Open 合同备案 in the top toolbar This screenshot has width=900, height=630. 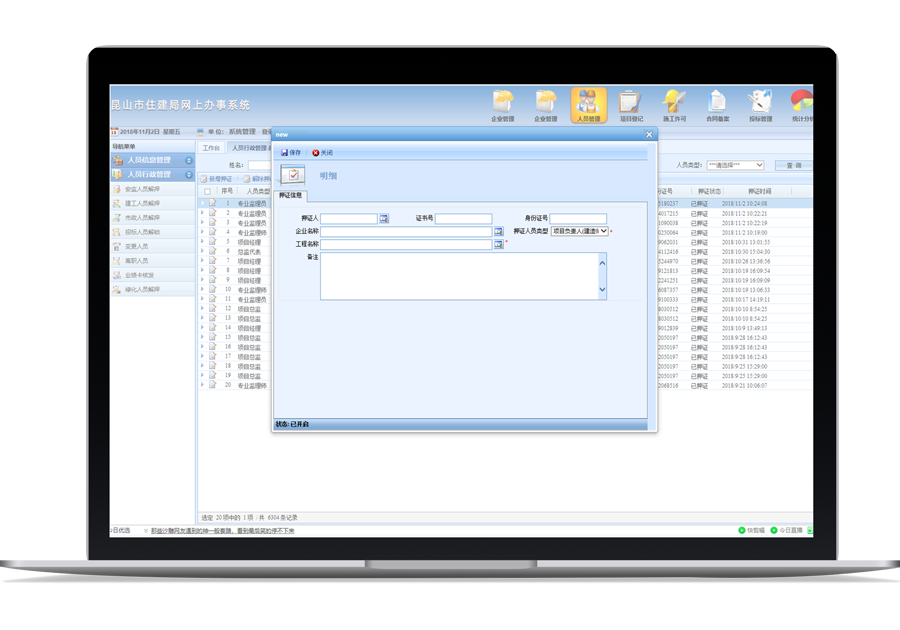(717, 103)
